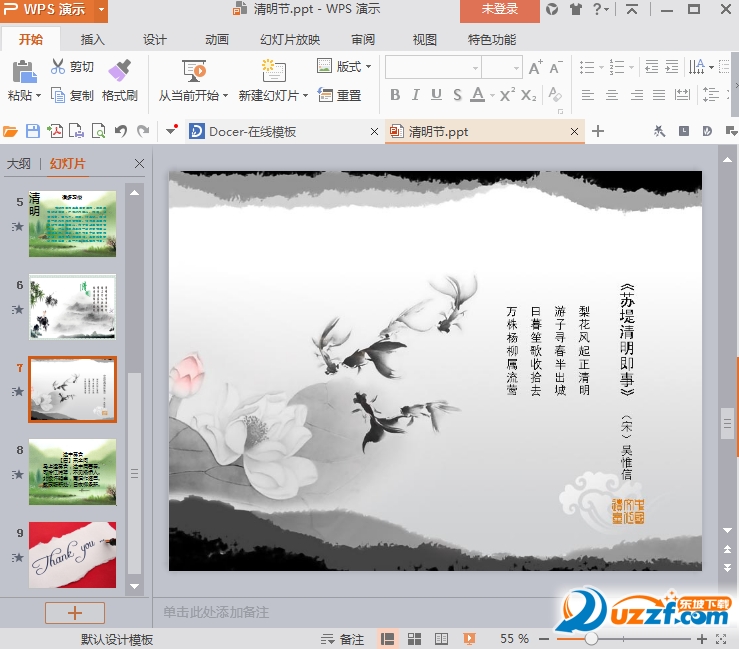Center align text
The width and height of the screenshot is (739, 649).
(612, 95)
